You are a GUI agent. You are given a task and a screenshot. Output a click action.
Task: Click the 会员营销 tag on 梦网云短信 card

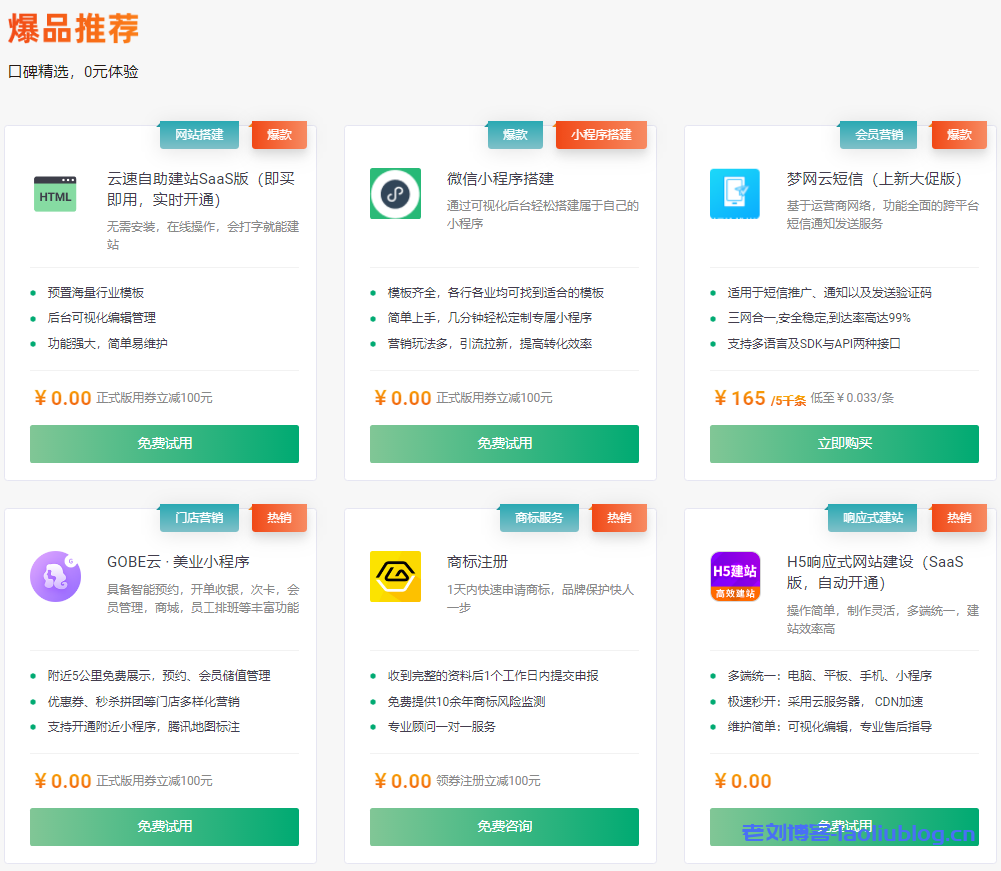point(878,134)
